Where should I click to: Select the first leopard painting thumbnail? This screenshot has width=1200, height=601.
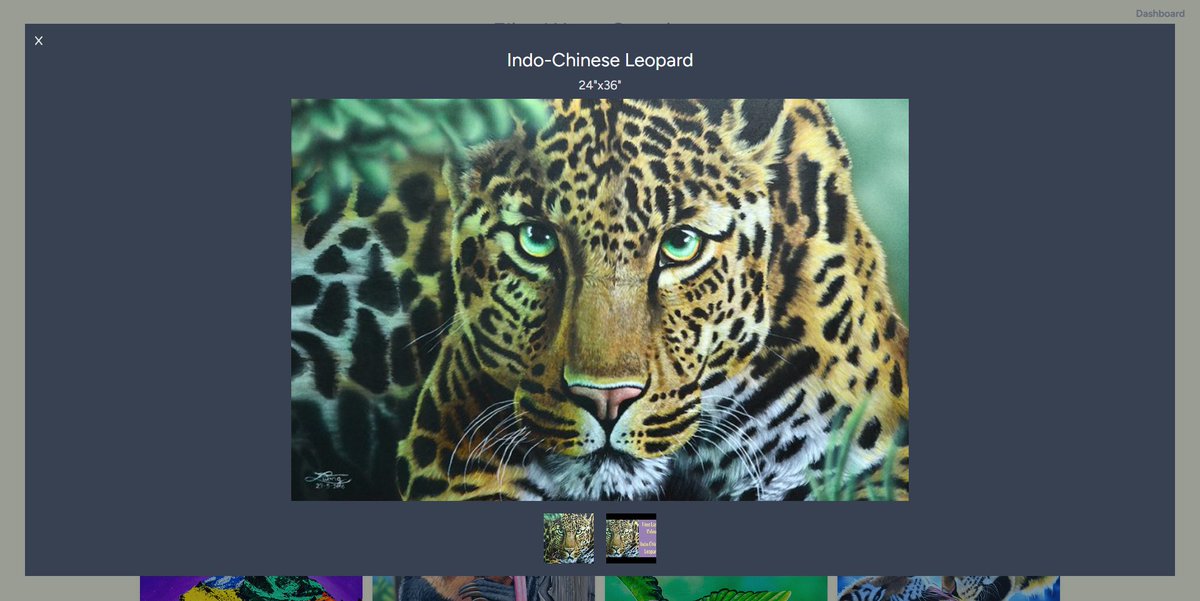tap(569, 539)
